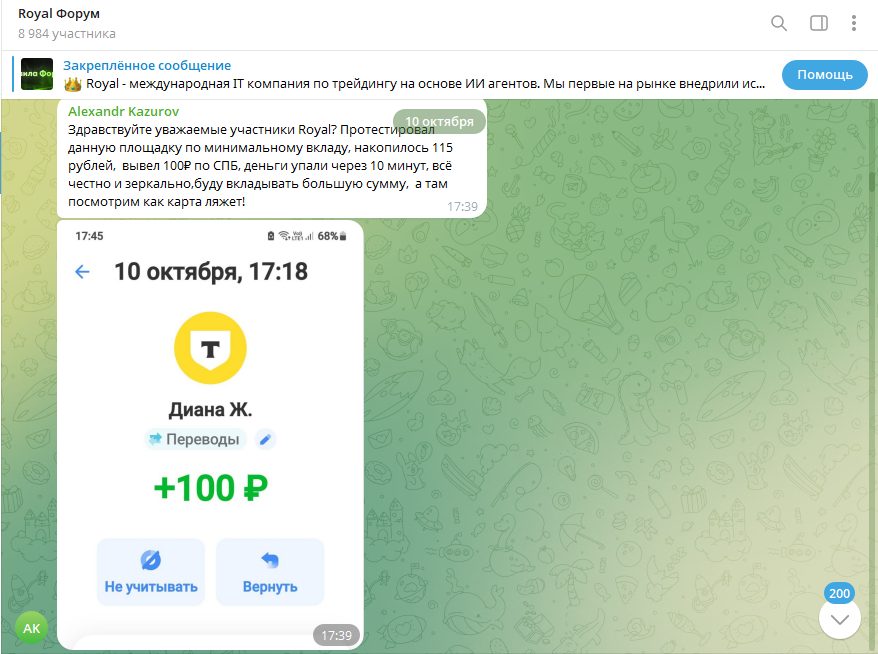Click the 17:45 clock in phone screenshot
Image resolution: width=878 pixels, height=654 pixels.
tap(89, 236)
